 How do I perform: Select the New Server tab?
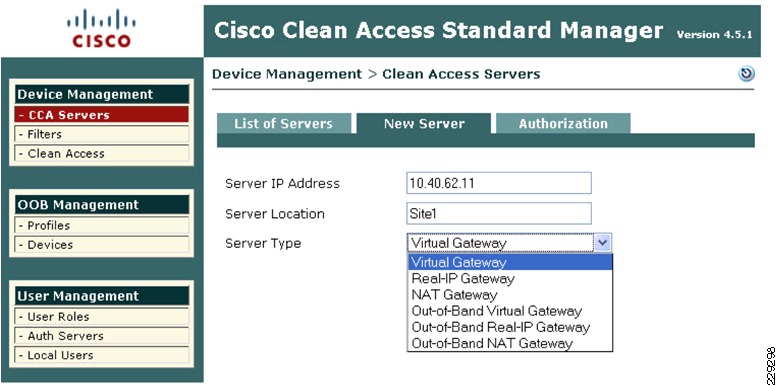(x=424, y=123)
